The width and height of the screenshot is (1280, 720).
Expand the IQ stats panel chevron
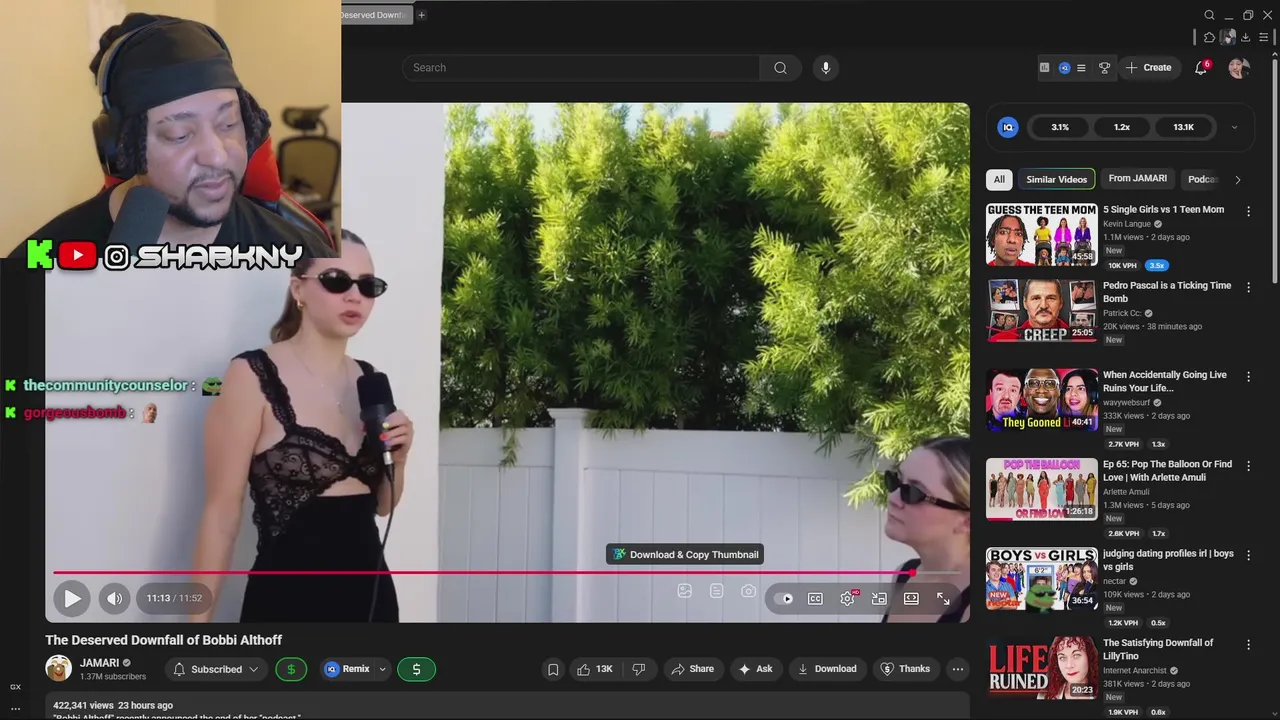point(1234,127)
